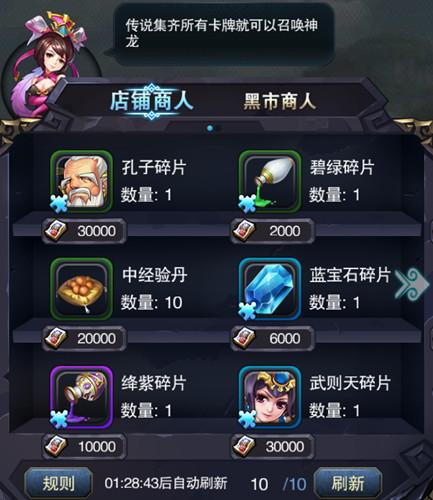Open the 黑市商人 black market tab

coord(279,101)
